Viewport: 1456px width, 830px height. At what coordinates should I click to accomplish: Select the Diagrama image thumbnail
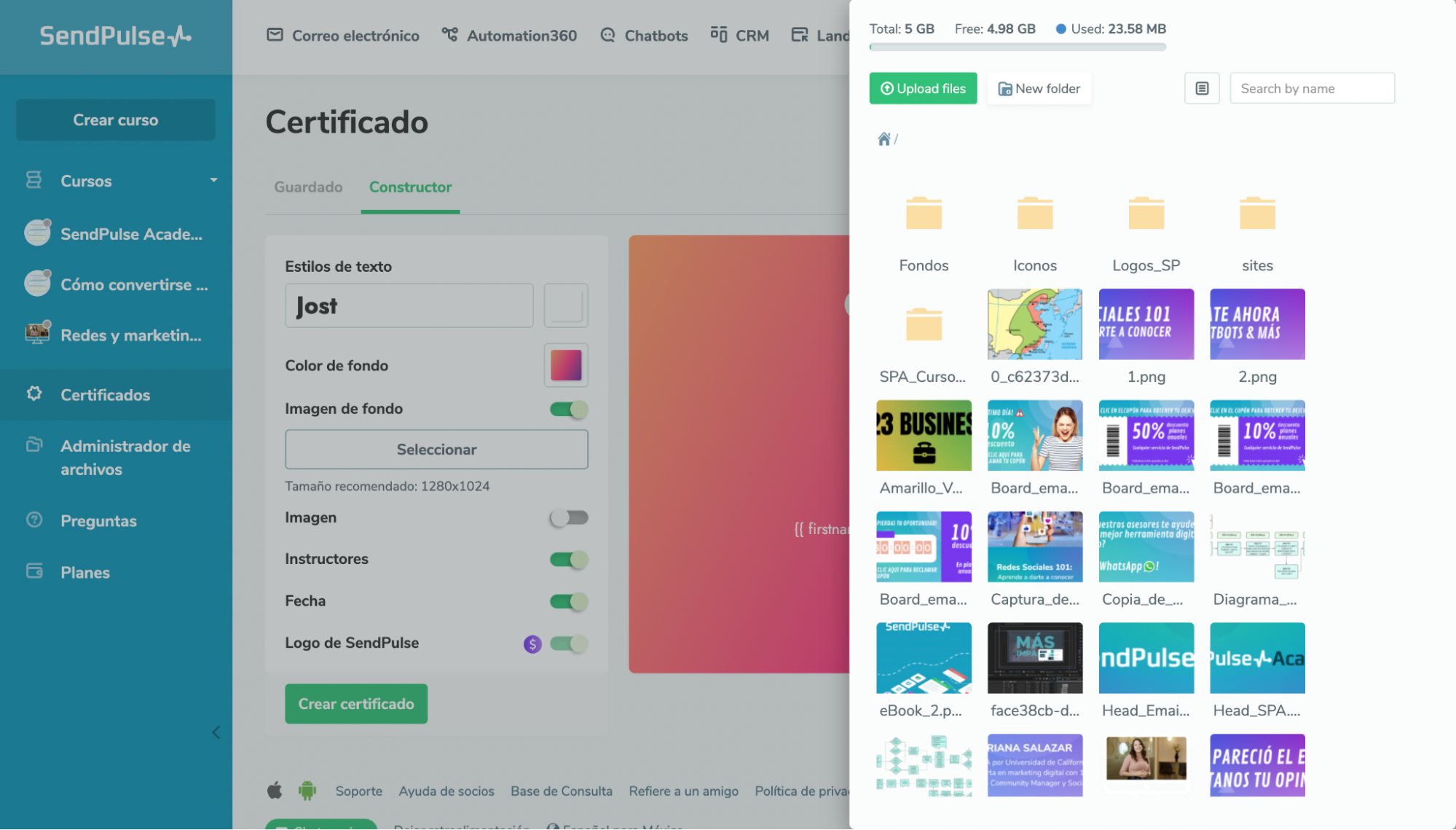tap(1257, 547)
